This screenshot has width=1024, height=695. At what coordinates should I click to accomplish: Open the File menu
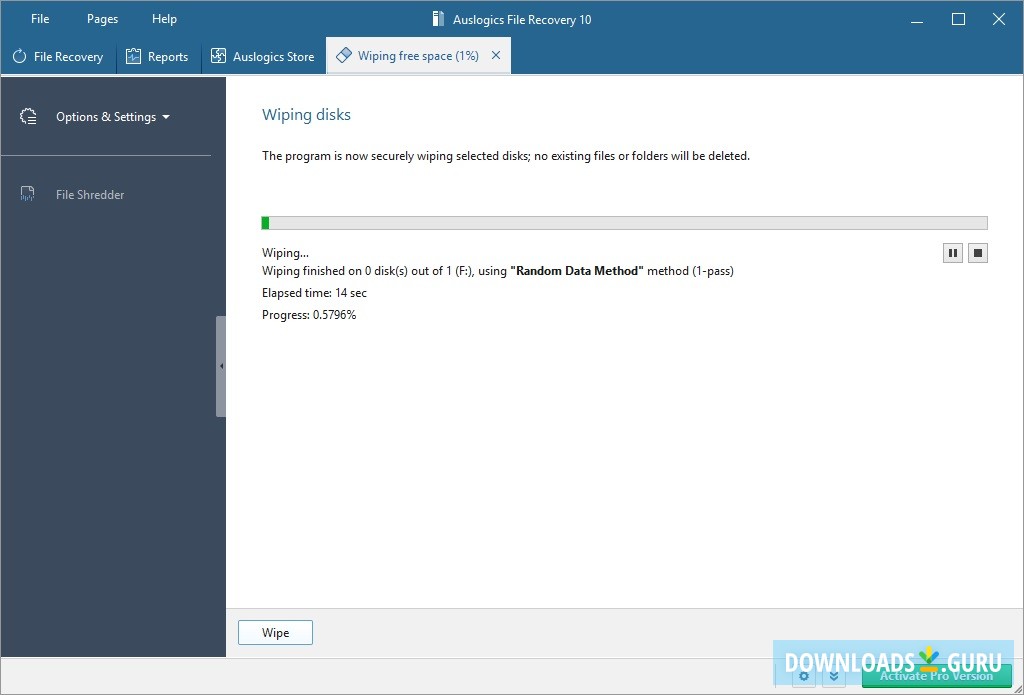click(39, 18)
